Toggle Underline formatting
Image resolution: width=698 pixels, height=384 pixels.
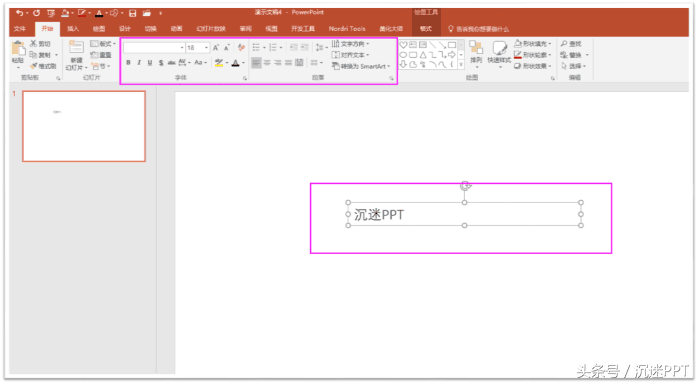click(x=150, y=63)
